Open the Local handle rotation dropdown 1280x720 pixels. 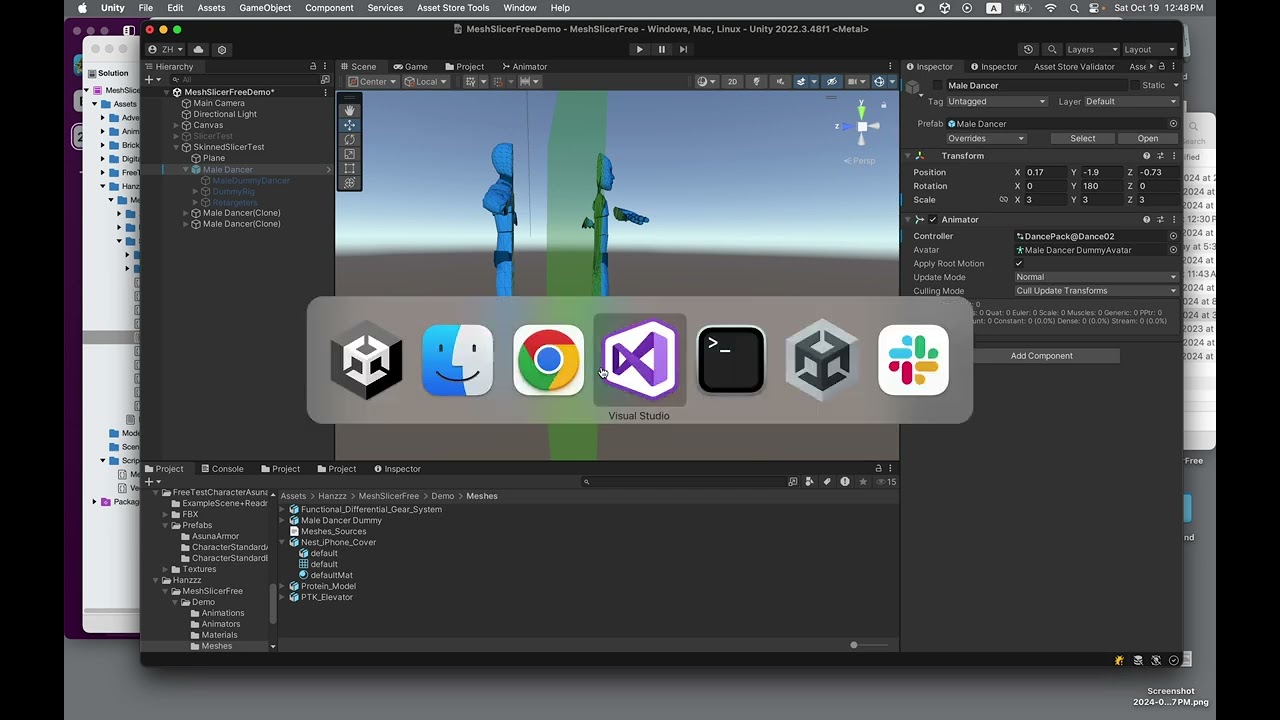point(425,82)
